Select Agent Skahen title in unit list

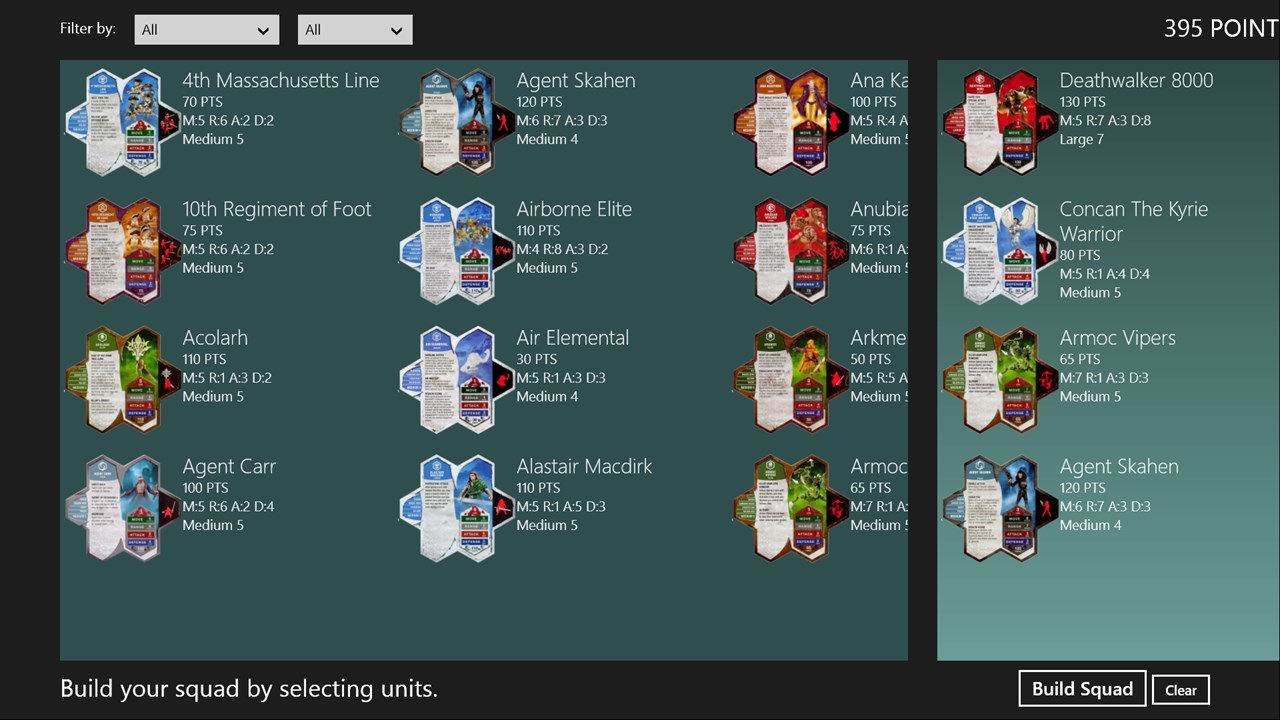[x=576, y=81]
